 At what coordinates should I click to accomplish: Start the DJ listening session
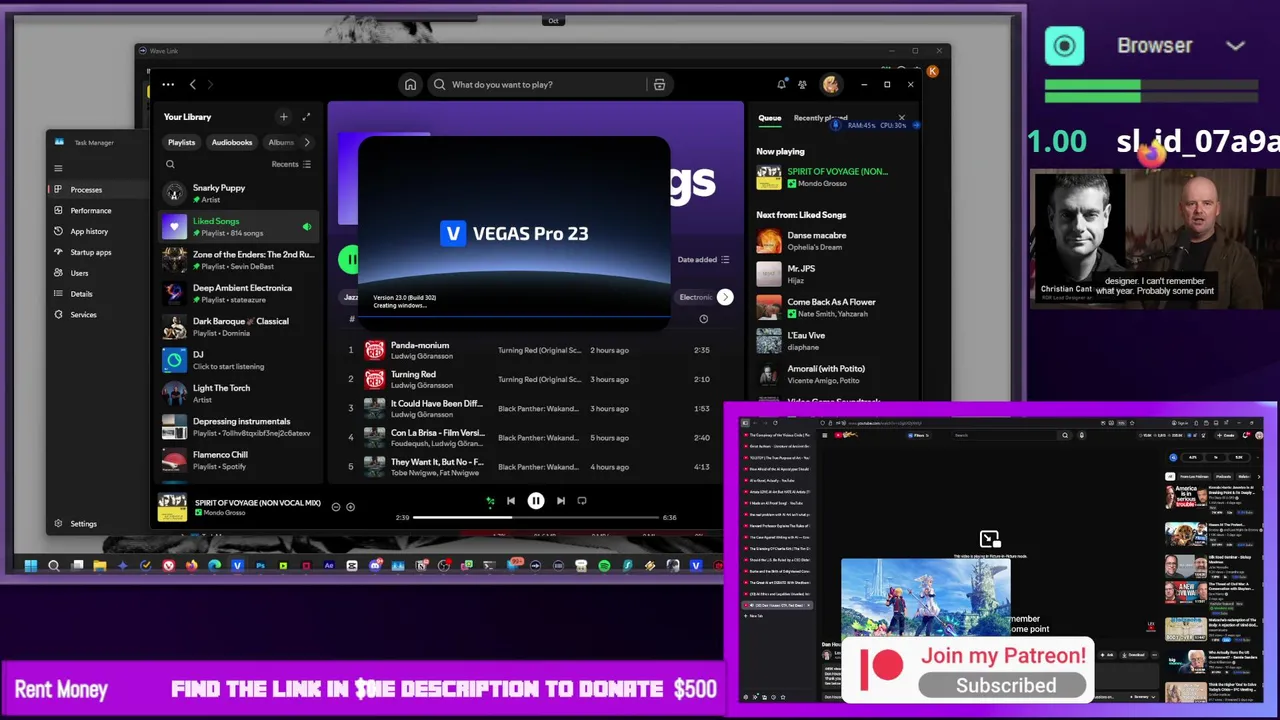(x=239, y=360)
